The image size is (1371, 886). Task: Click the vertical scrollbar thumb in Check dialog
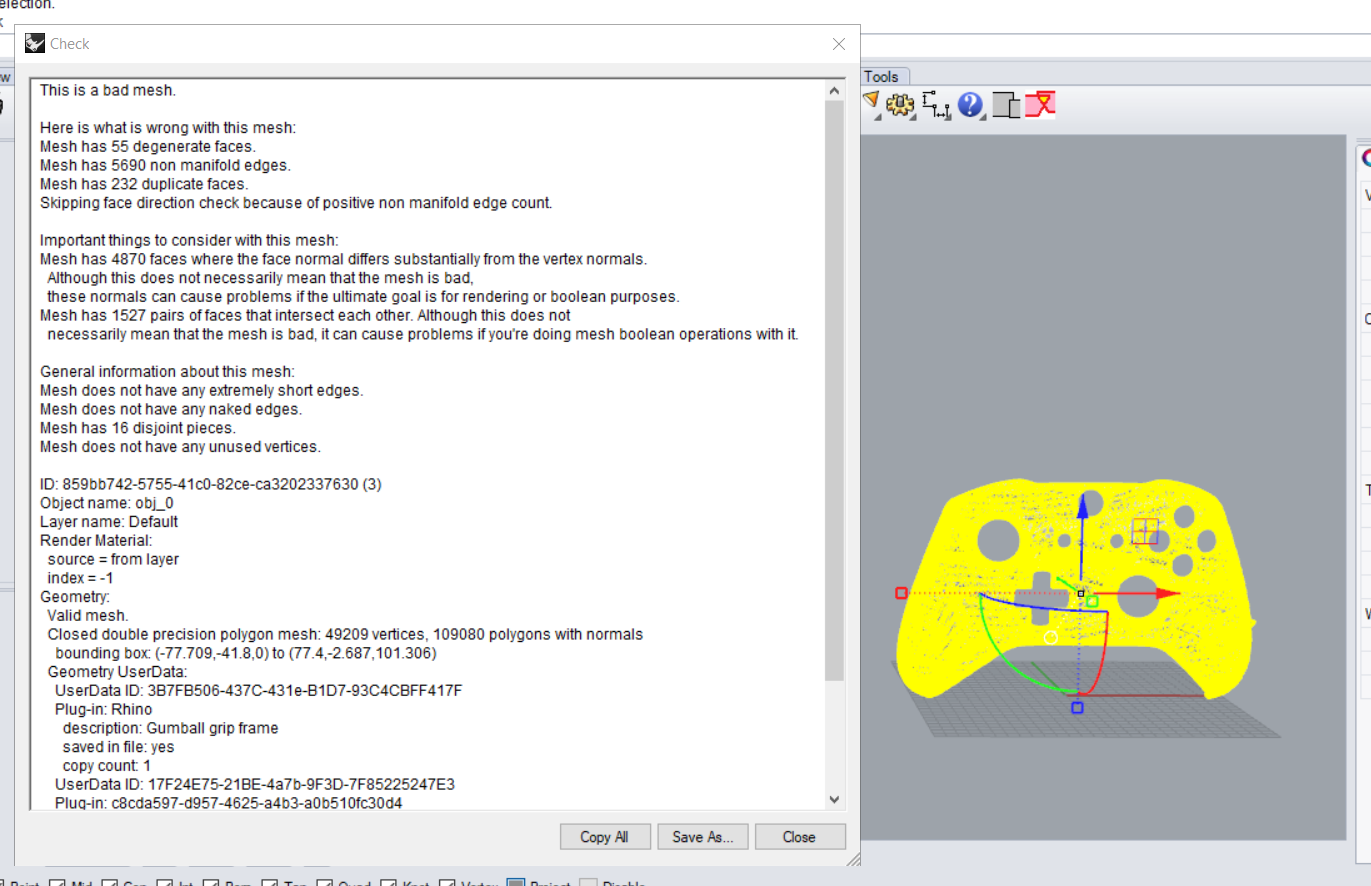click(x=834, y=390)
